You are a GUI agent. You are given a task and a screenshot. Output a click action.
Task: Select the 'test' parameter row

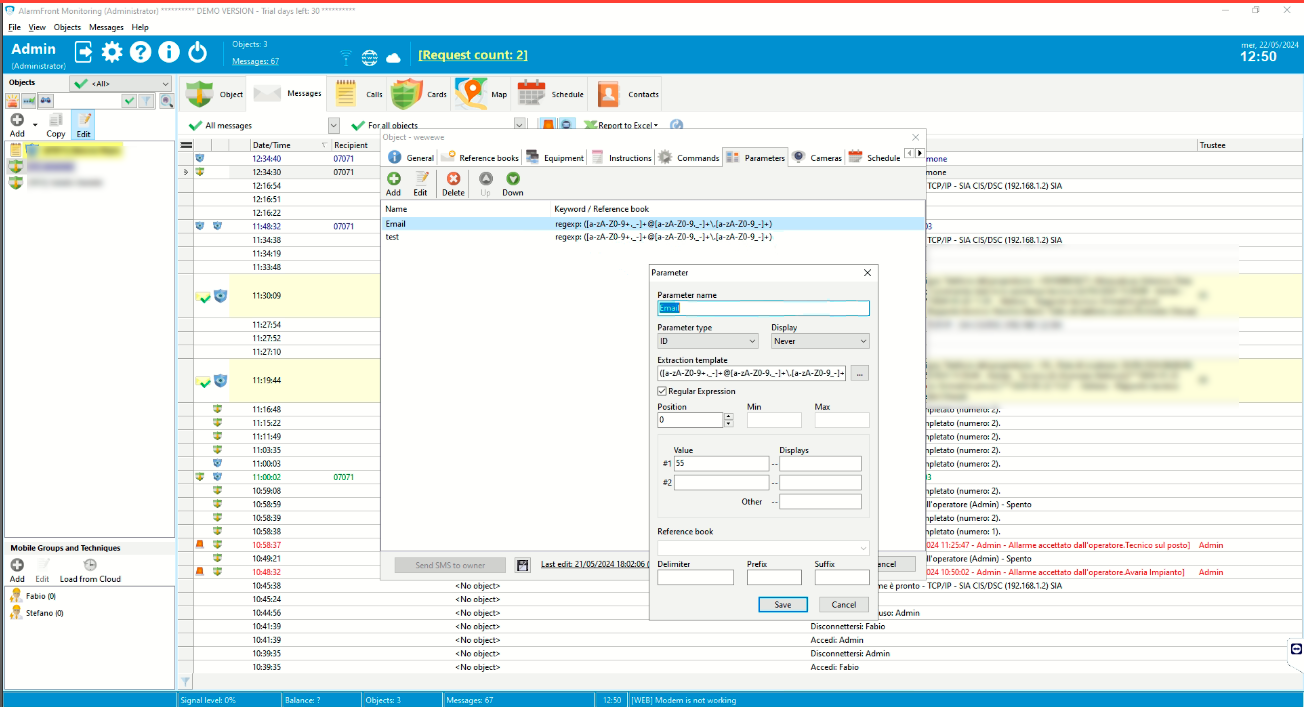[x=652, y=237]
